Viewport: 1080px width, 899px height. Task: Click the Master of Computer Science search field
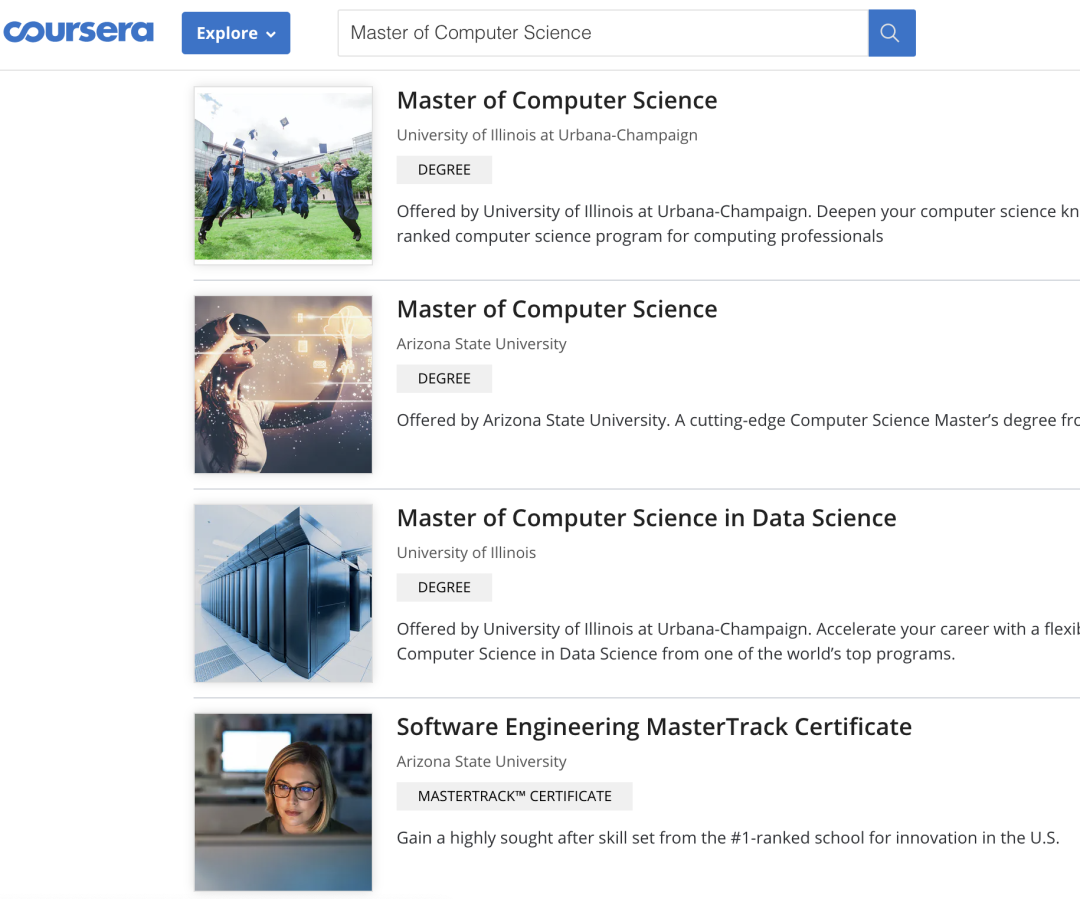pos(603,33)
